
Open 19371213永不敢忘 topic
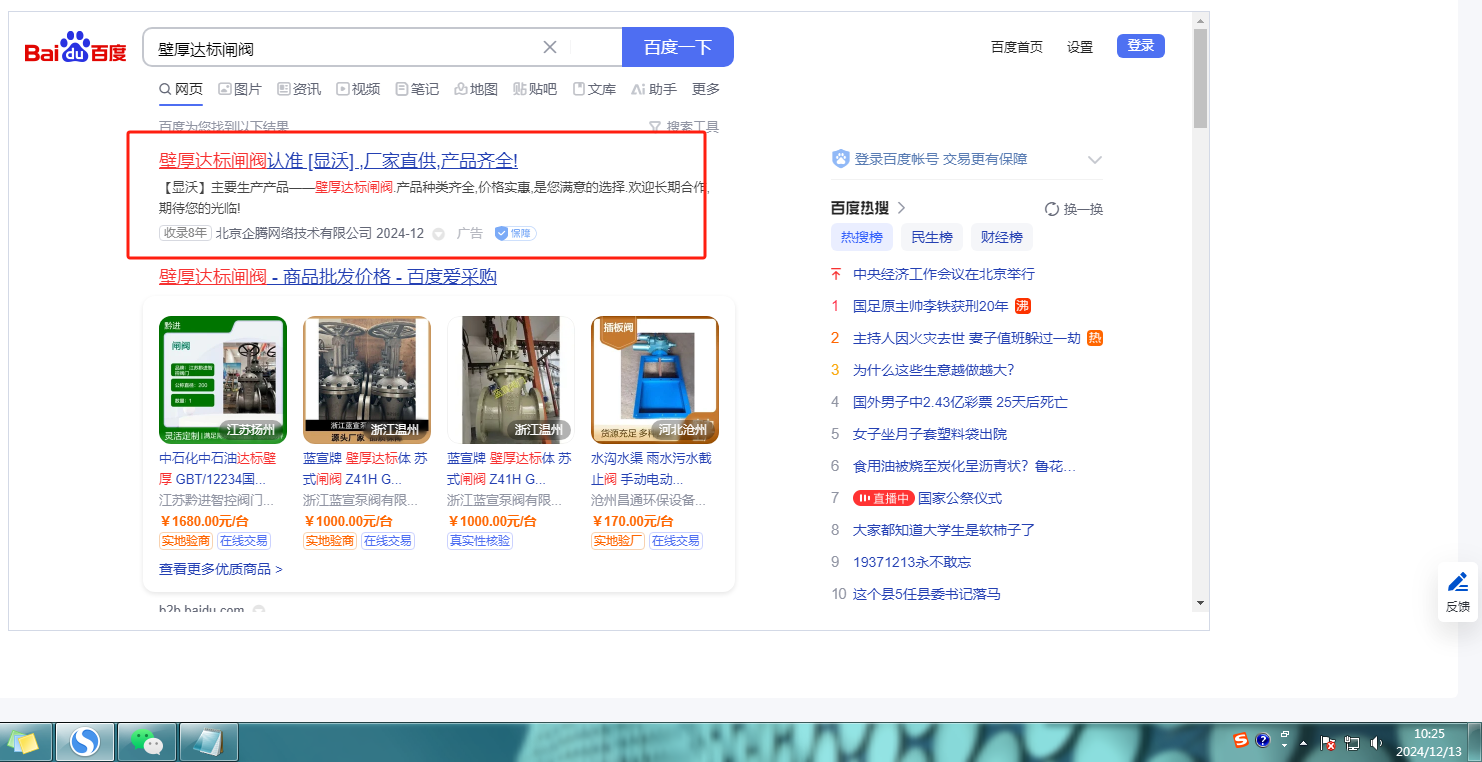[912, 562]
